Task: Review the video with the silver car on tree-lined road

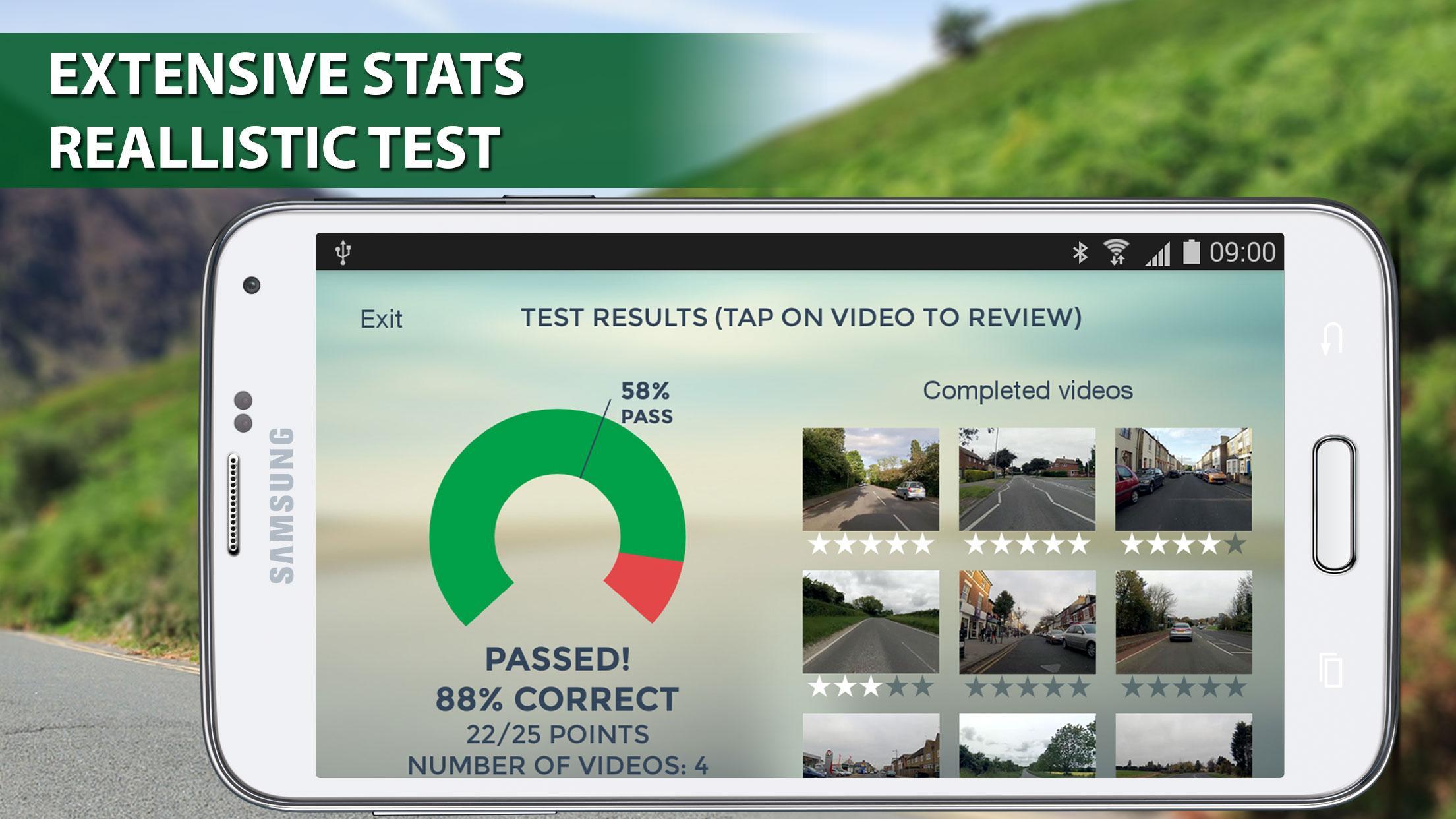Action: [871, 479]
